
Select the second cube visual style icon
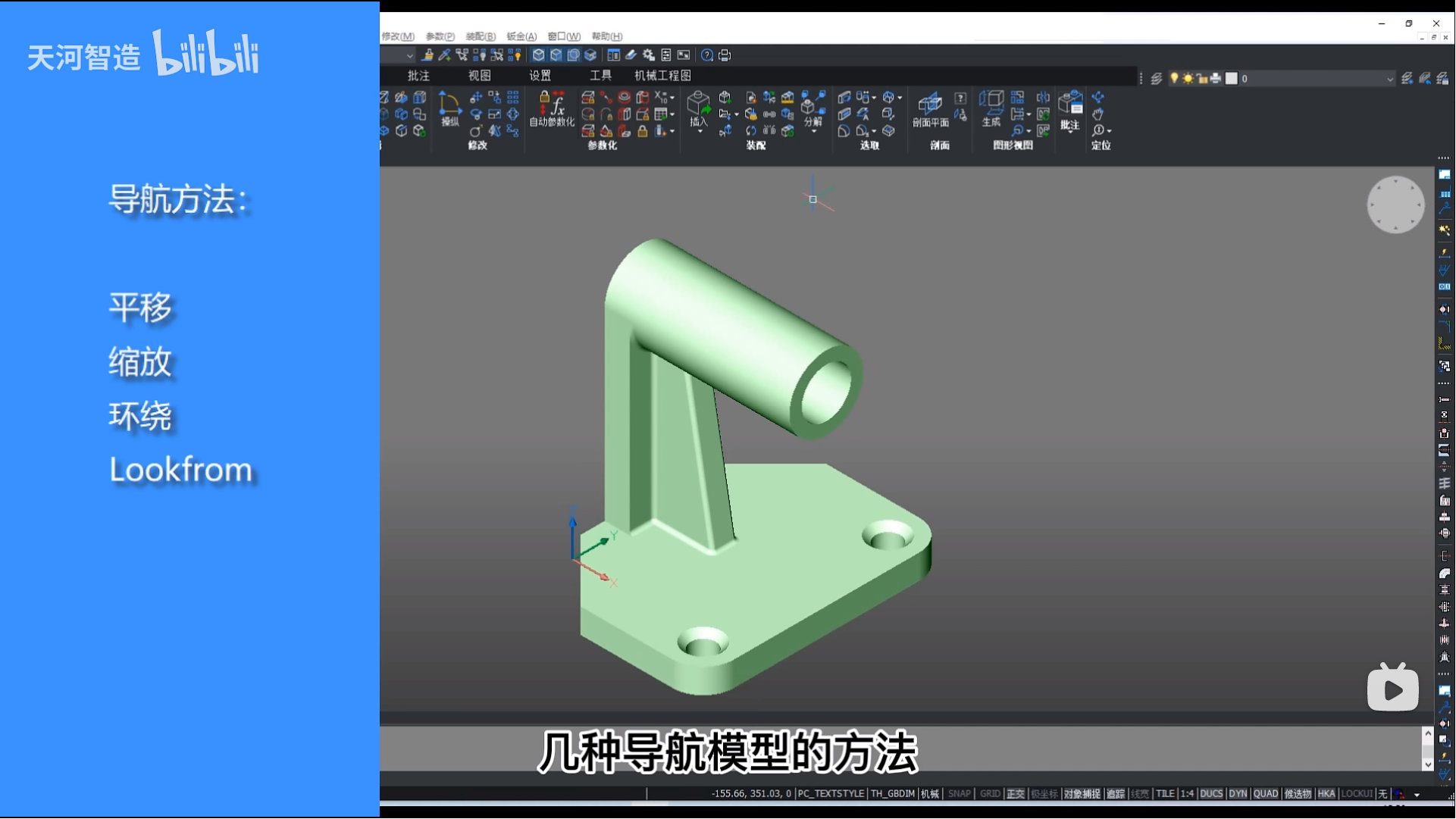[556, 55]
